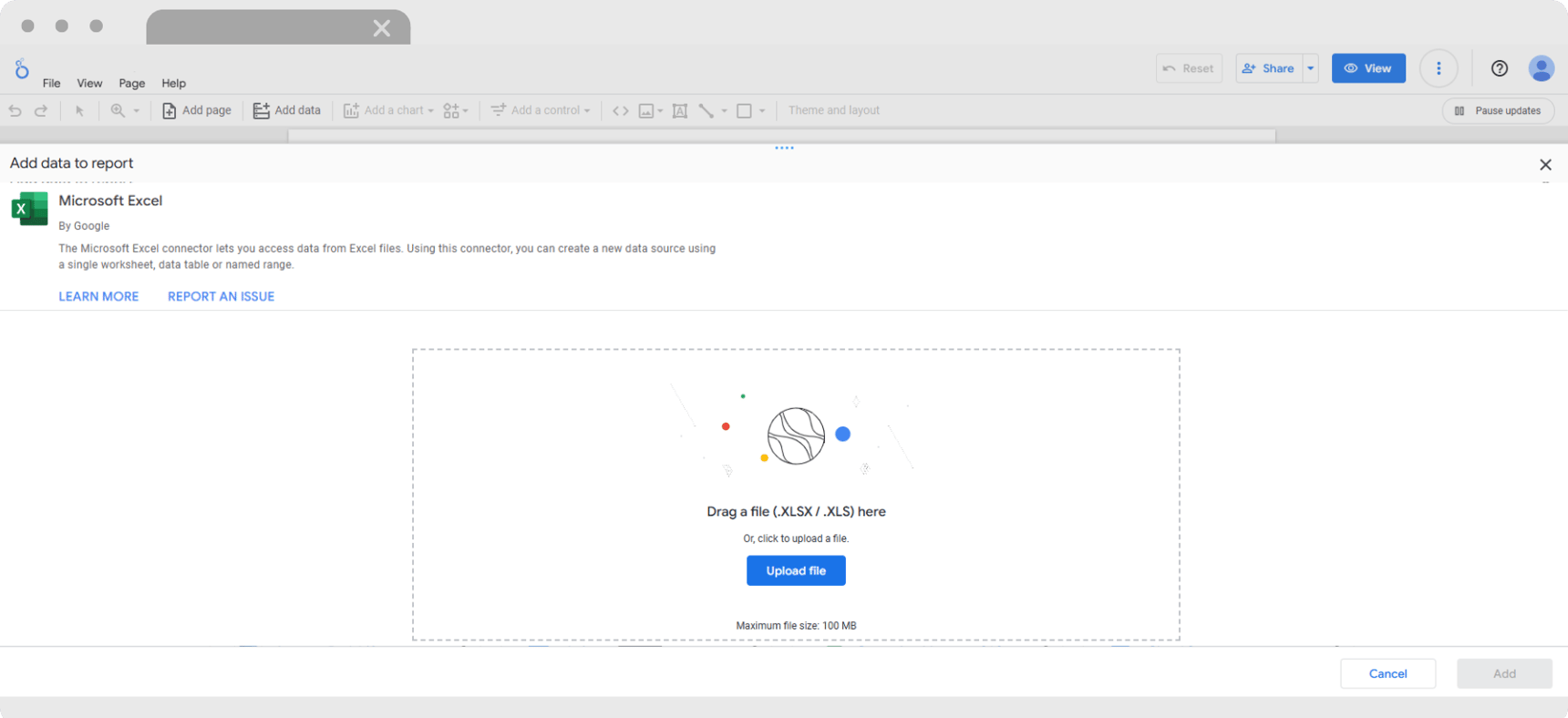1568x718 pixels.
Task: Expand the shape dropdown arrow
Action: 762,111
